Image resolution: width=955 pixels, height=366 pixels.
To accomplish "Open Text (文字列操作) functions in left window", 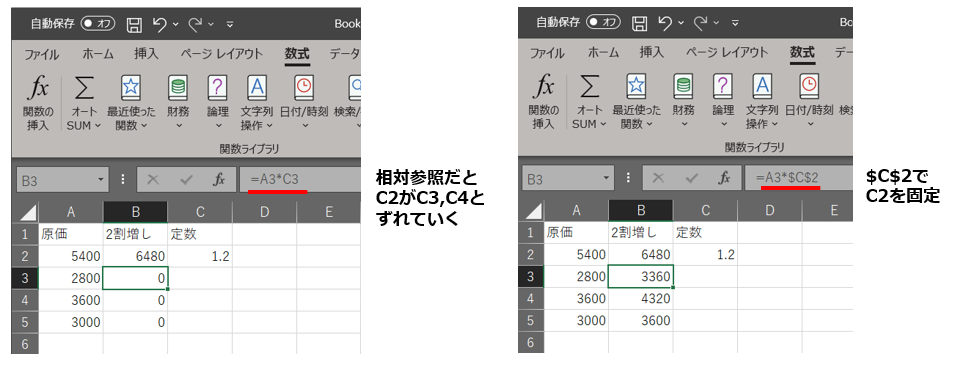I will [256, 88].
